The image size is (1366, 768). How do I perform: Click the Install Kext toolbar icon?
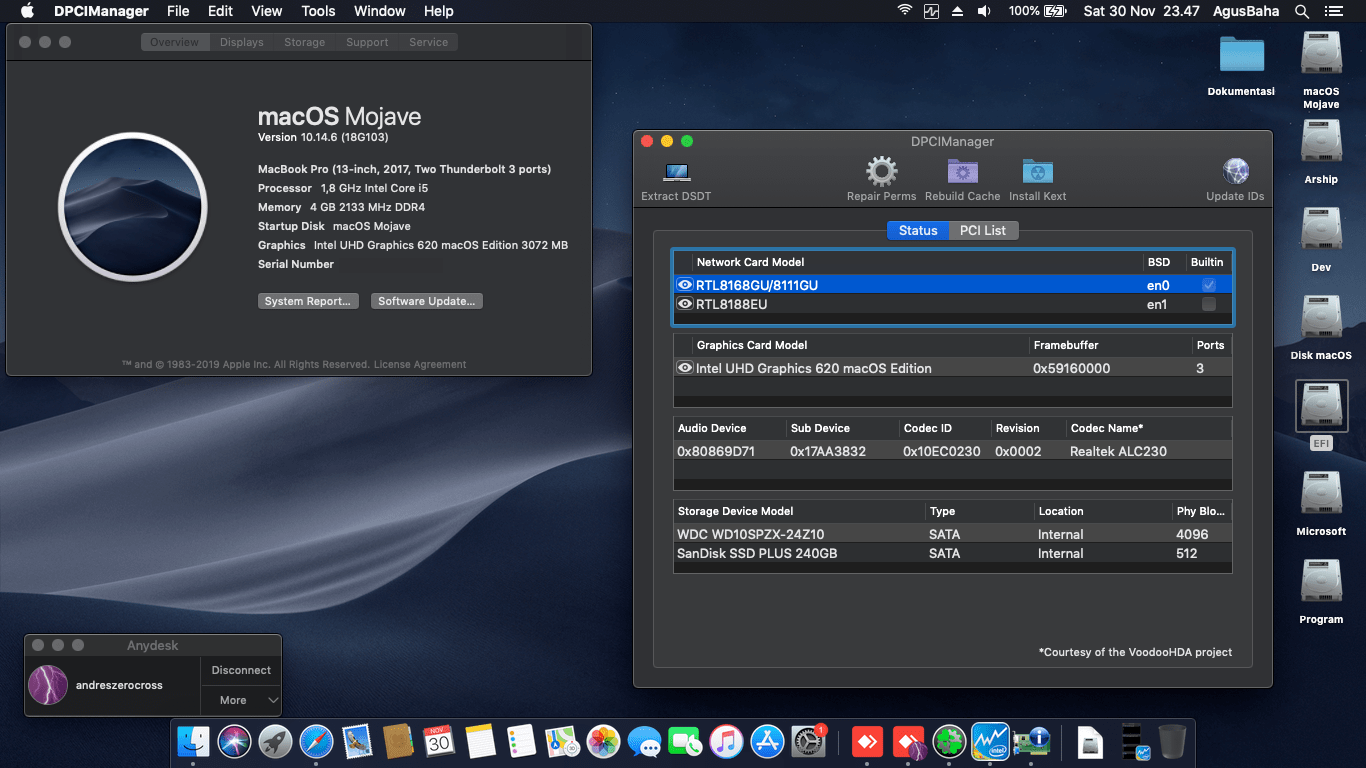[1037, 172]
